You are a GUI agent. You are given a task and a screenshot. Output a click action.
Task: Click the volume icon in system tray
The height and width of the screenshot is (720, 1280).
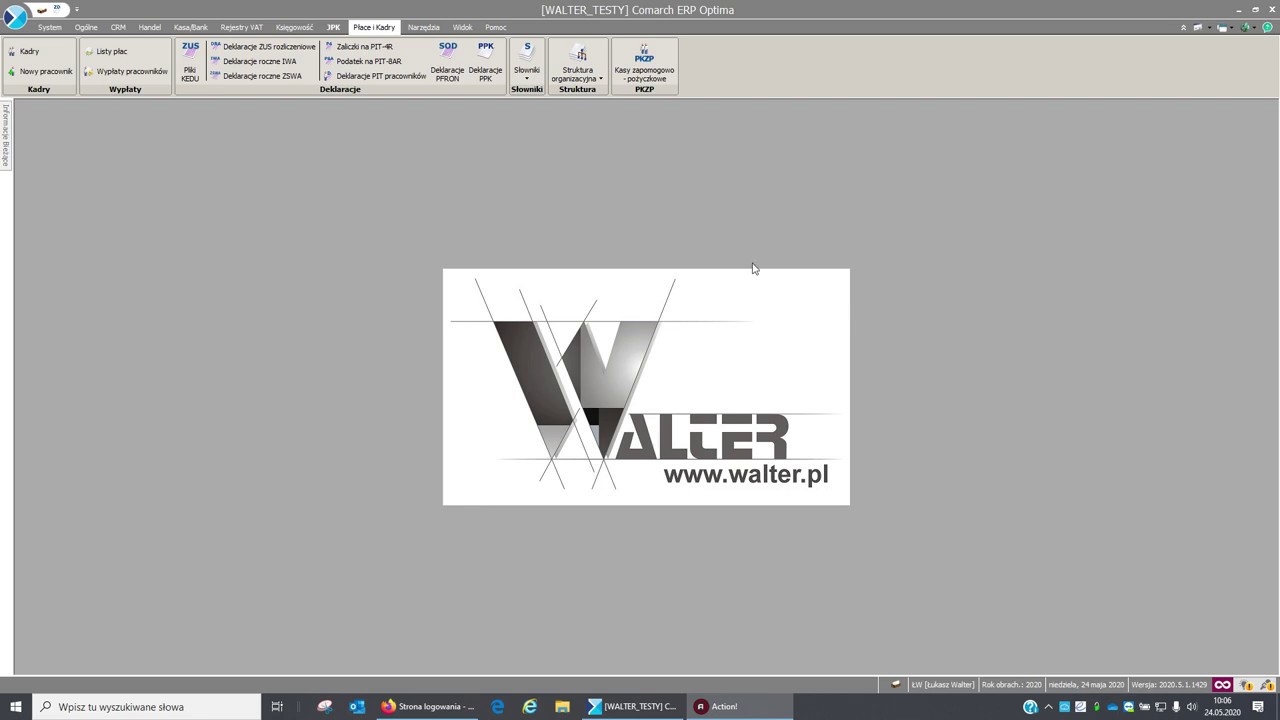(x=1192, y=707)
